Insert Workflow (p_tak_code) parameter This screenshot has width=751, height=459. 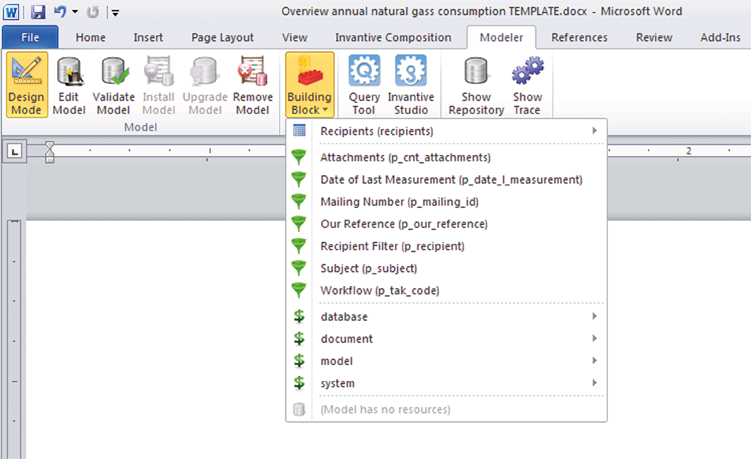pyautogui.click(x=446, y=290)
